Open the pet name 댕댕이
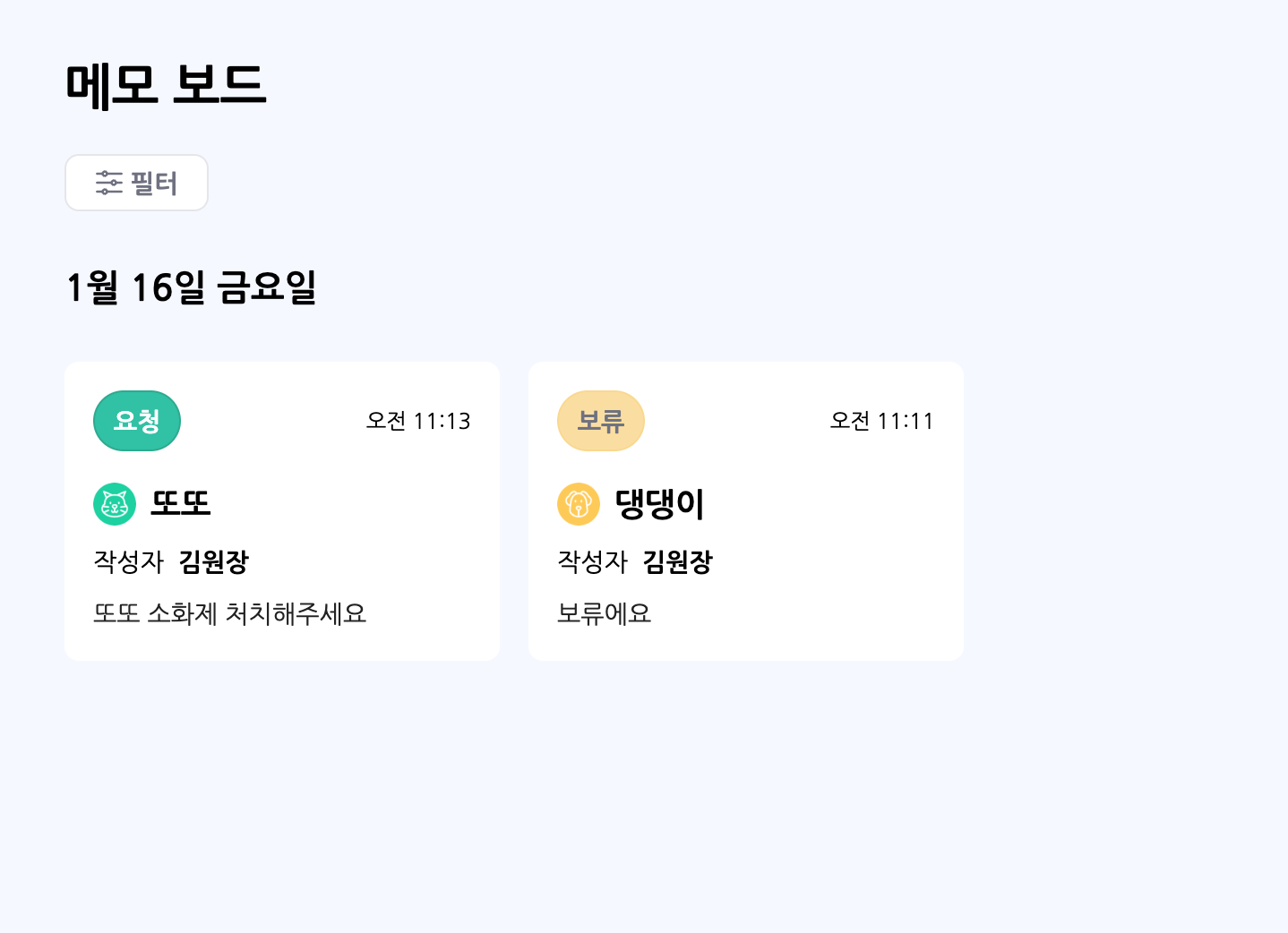 pos(660,503)
